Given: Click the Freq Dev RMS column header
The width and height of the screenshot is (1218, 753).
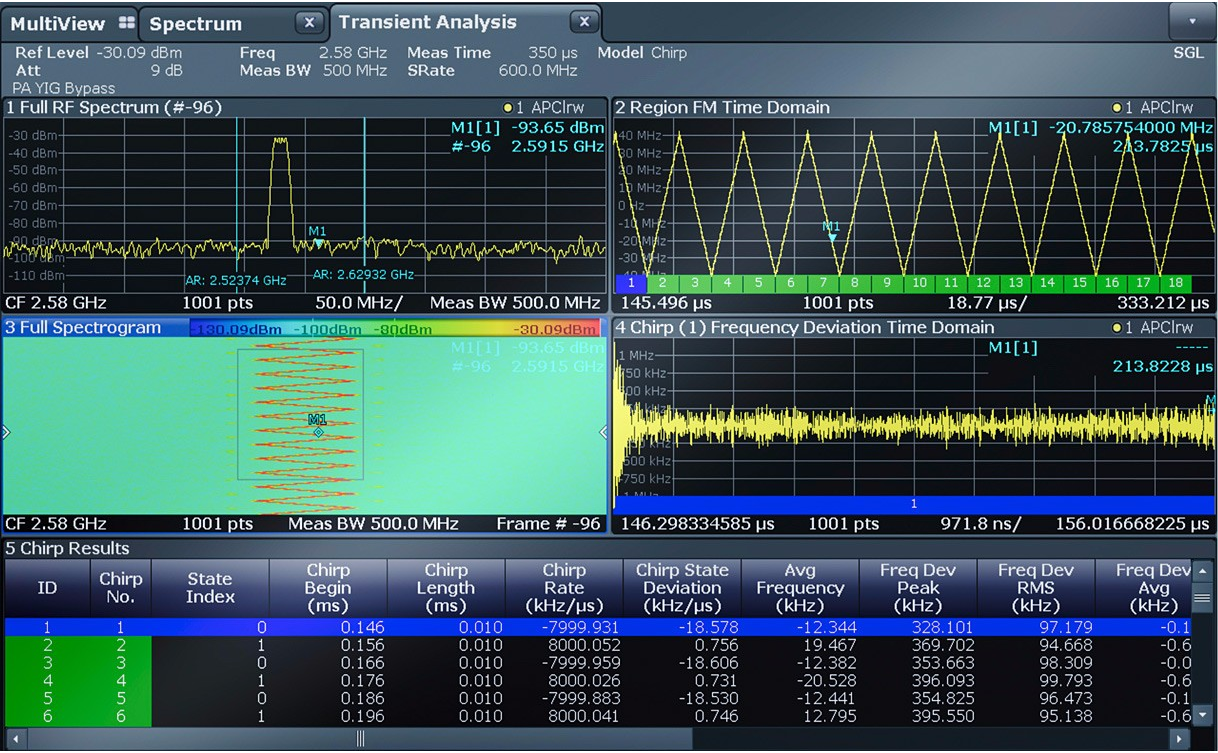Looking at the screenshot, I should [x=1036, y=588].
